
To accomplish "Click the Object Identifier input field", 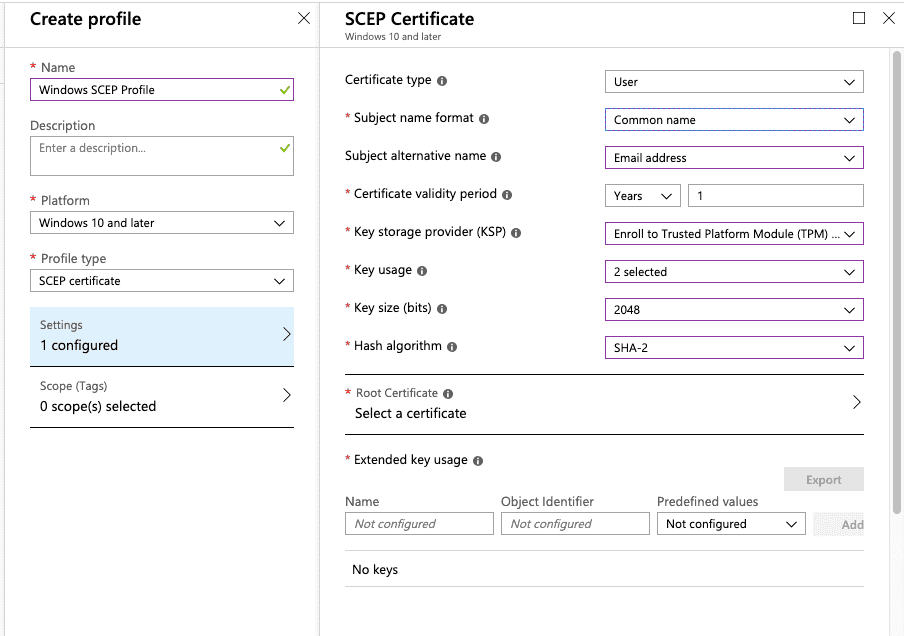I will (575, 524).
